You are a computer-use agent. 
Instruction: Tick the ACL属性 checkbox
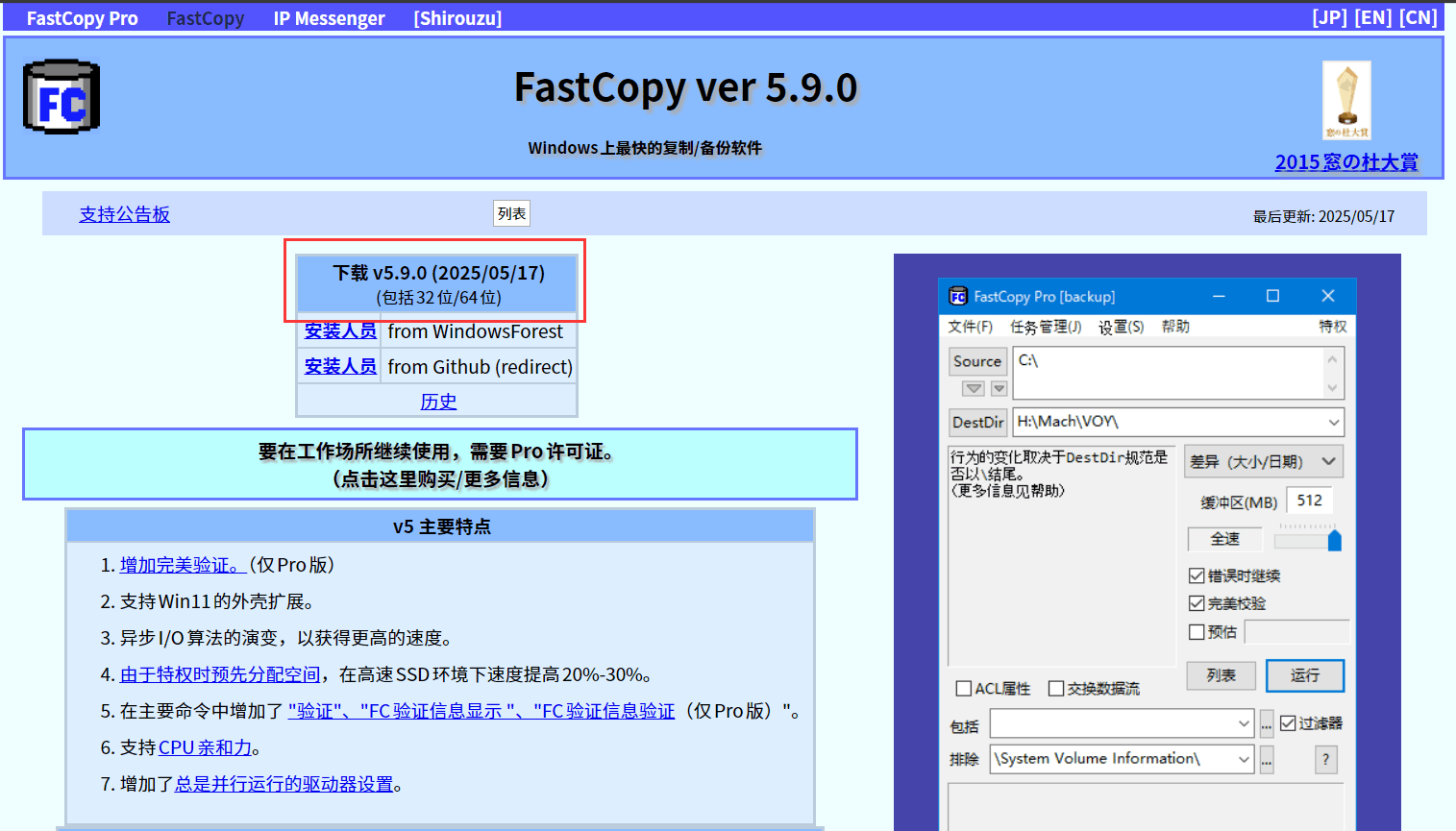click(964, 689)
